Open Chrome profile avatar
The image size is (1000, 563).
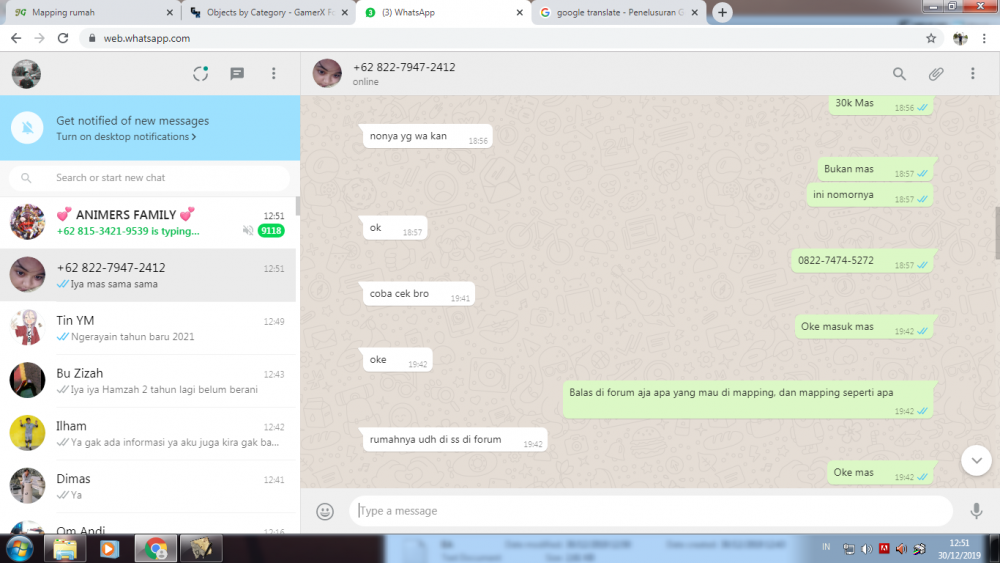[960, 38]
